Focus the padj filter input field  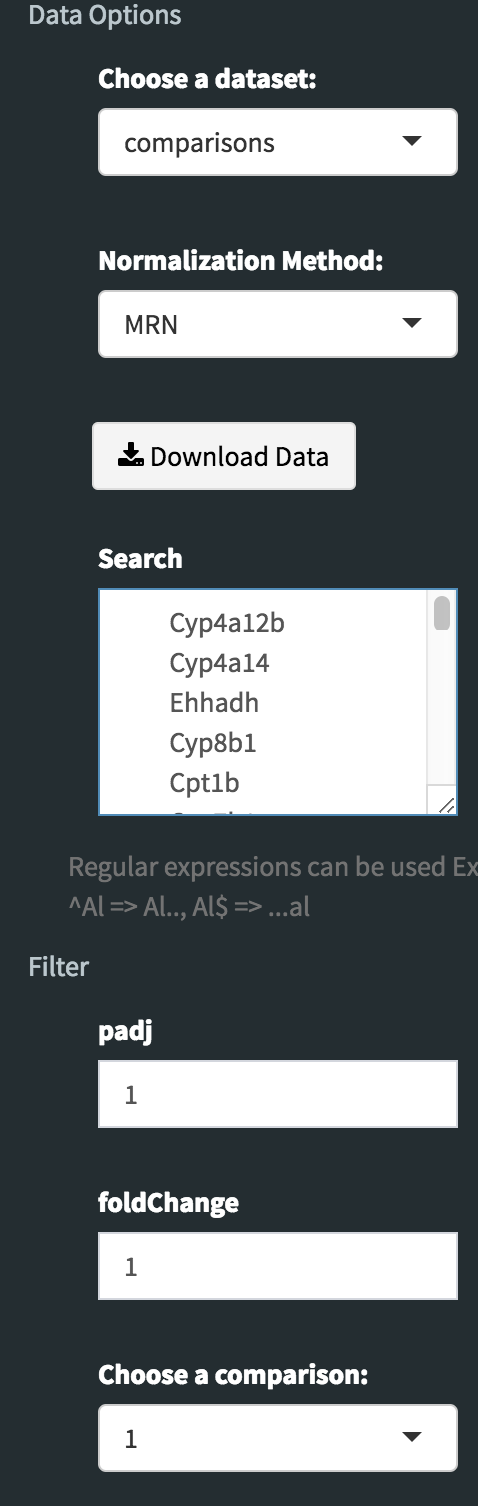click(278, 1094)
